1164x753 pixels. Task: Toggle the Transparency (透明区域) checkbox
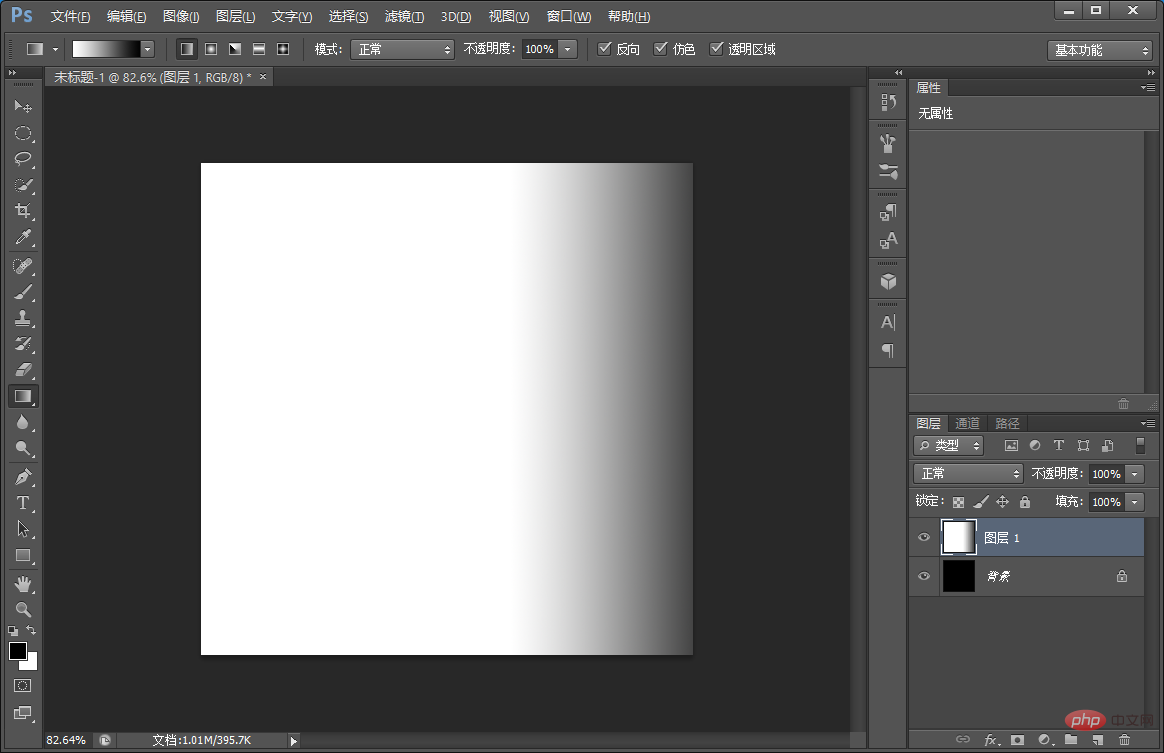[716, 49]
